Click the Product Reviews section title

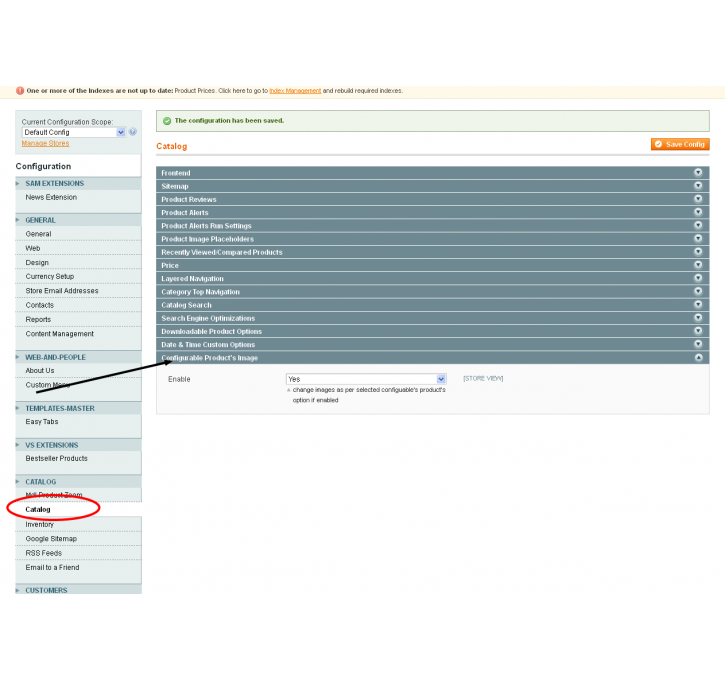pos(189,199)
